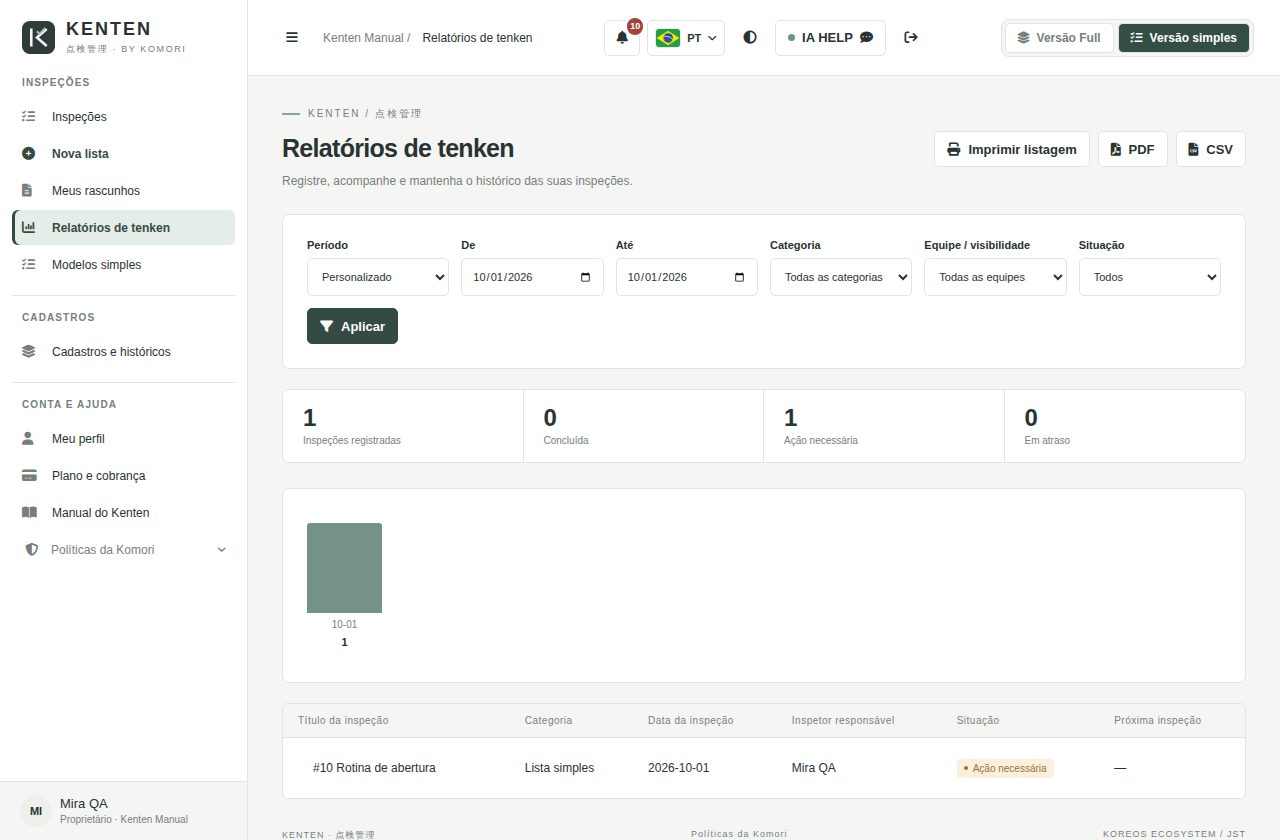Click the Título da inspeção column header
This screenshot has width=1280, height=840.
pos(343,720)
